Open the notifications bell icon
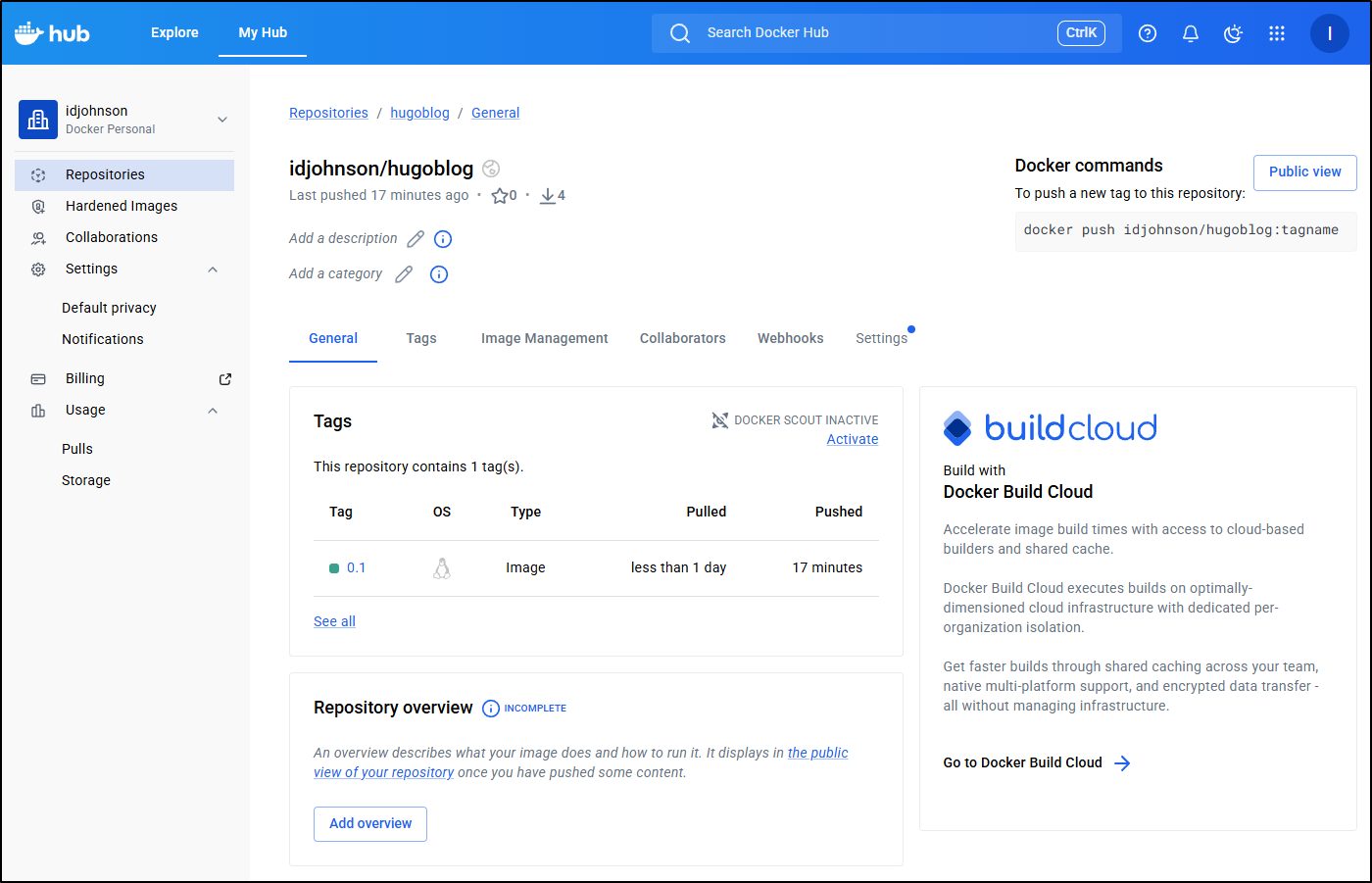This screenshot has width=1372, height=883. click(x=1191, y=33)
